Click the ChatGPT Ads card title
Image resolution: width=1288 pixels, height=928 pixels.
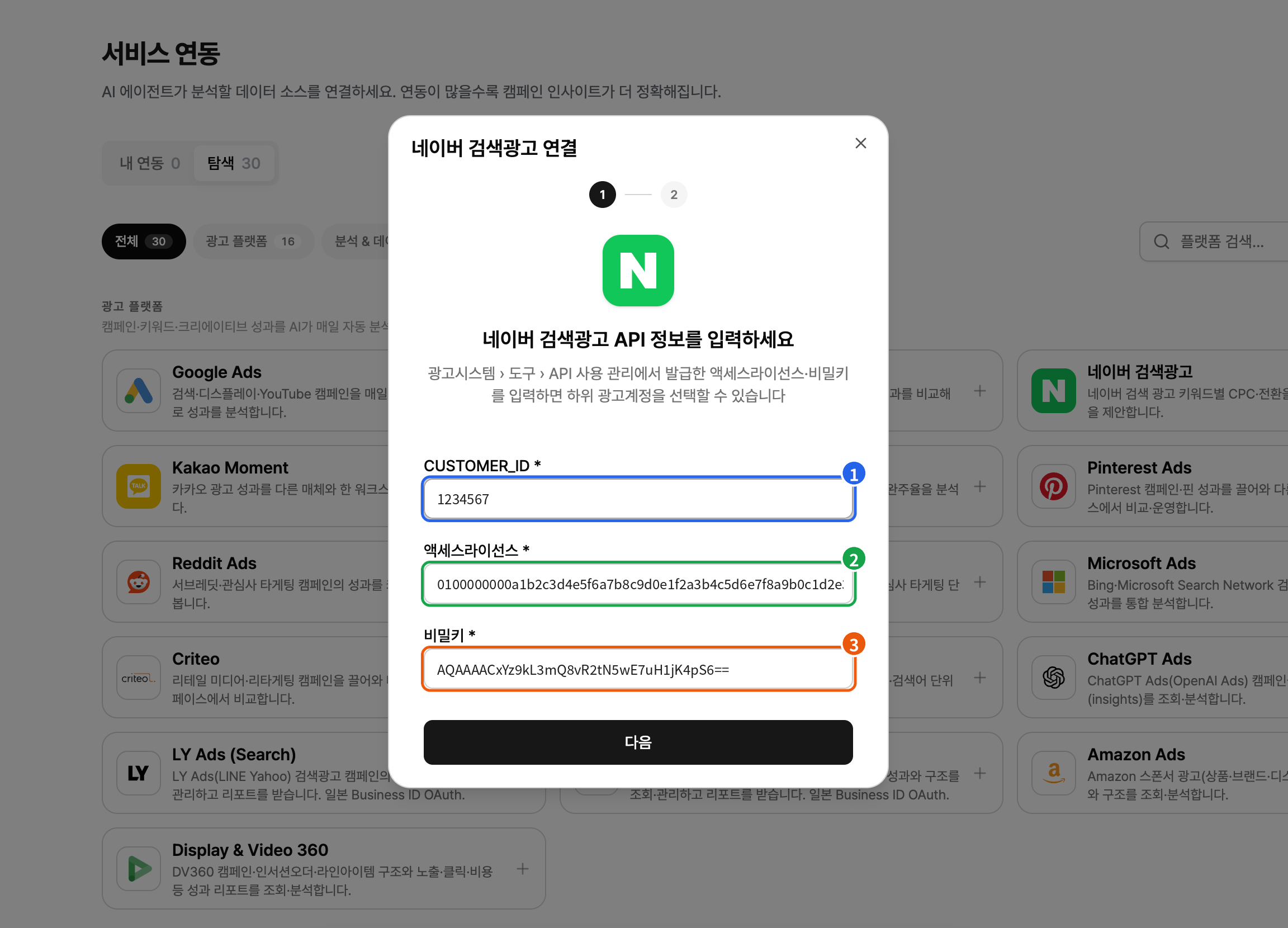click(x=1139, y=659)
